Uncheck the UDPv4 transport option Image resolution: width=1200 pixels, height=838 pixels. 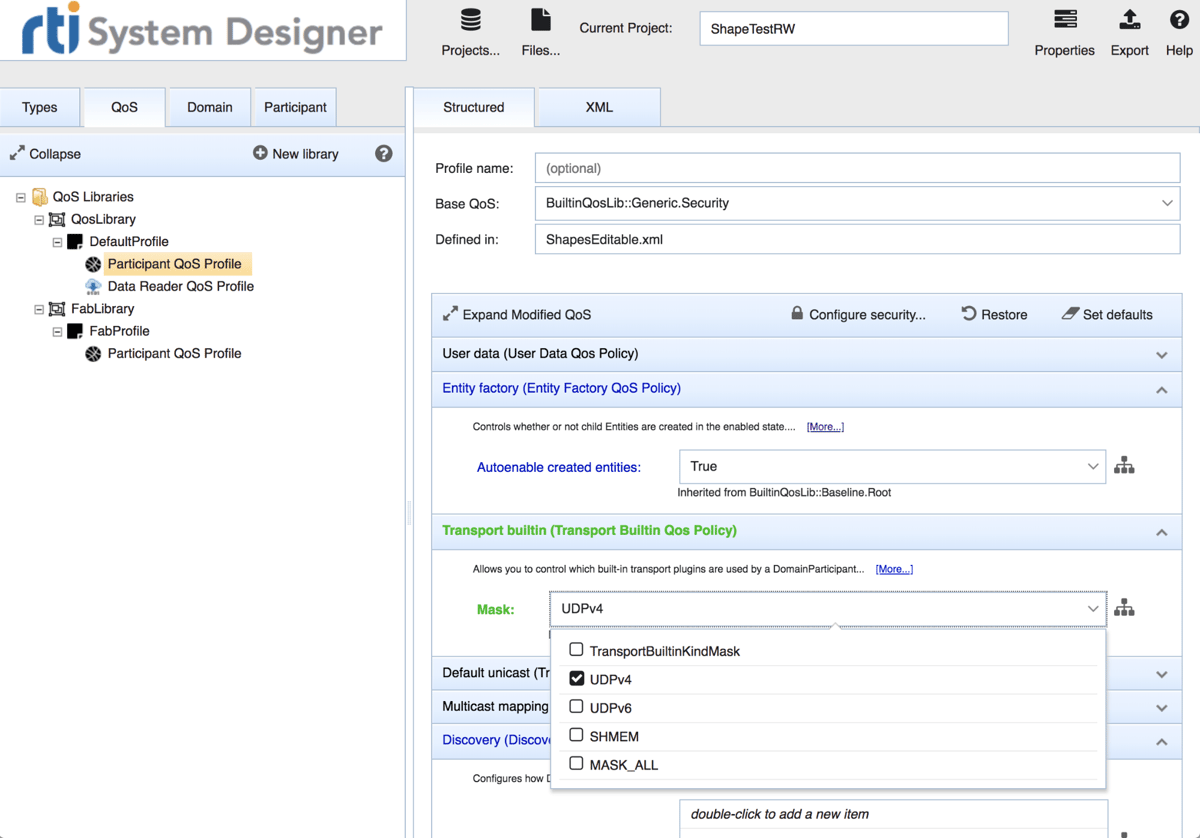coord(576,678)
